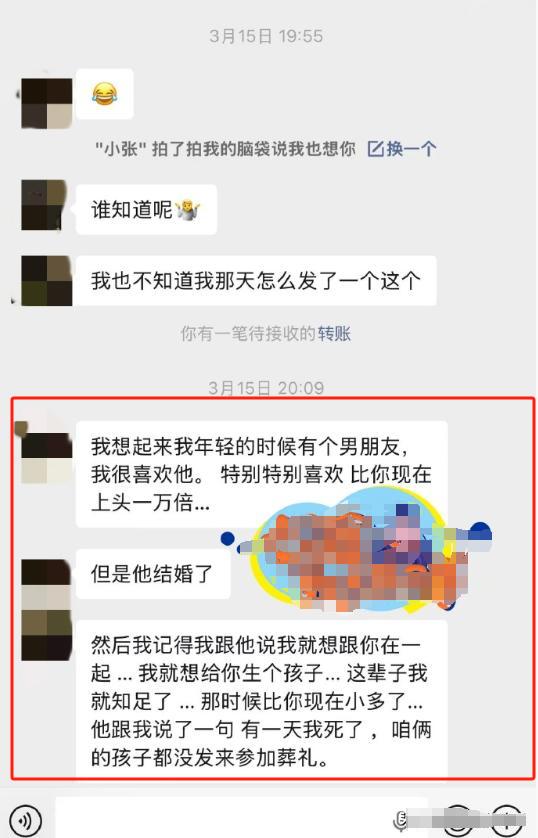Tap the voice message icon
The width and height of the screenshot is (538, 838).
coord(25,820)
